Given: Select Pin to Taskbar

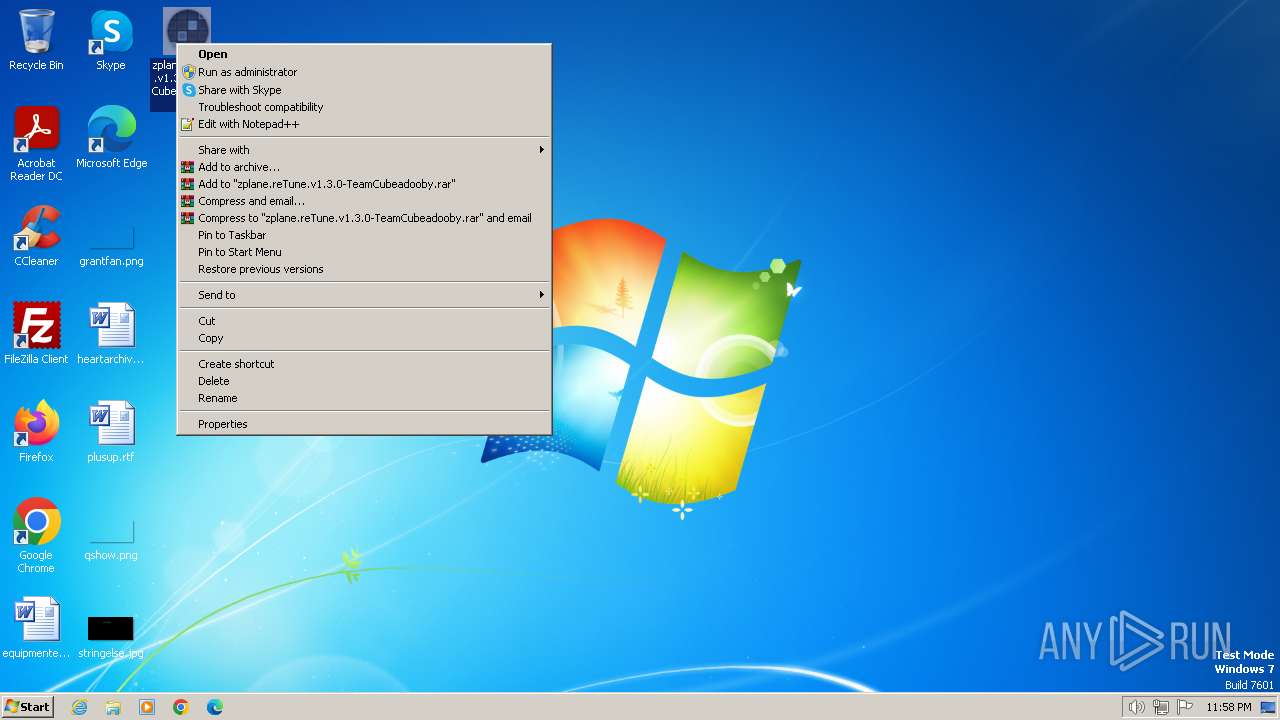Looking at the screenshot, I should pos(364,235).
